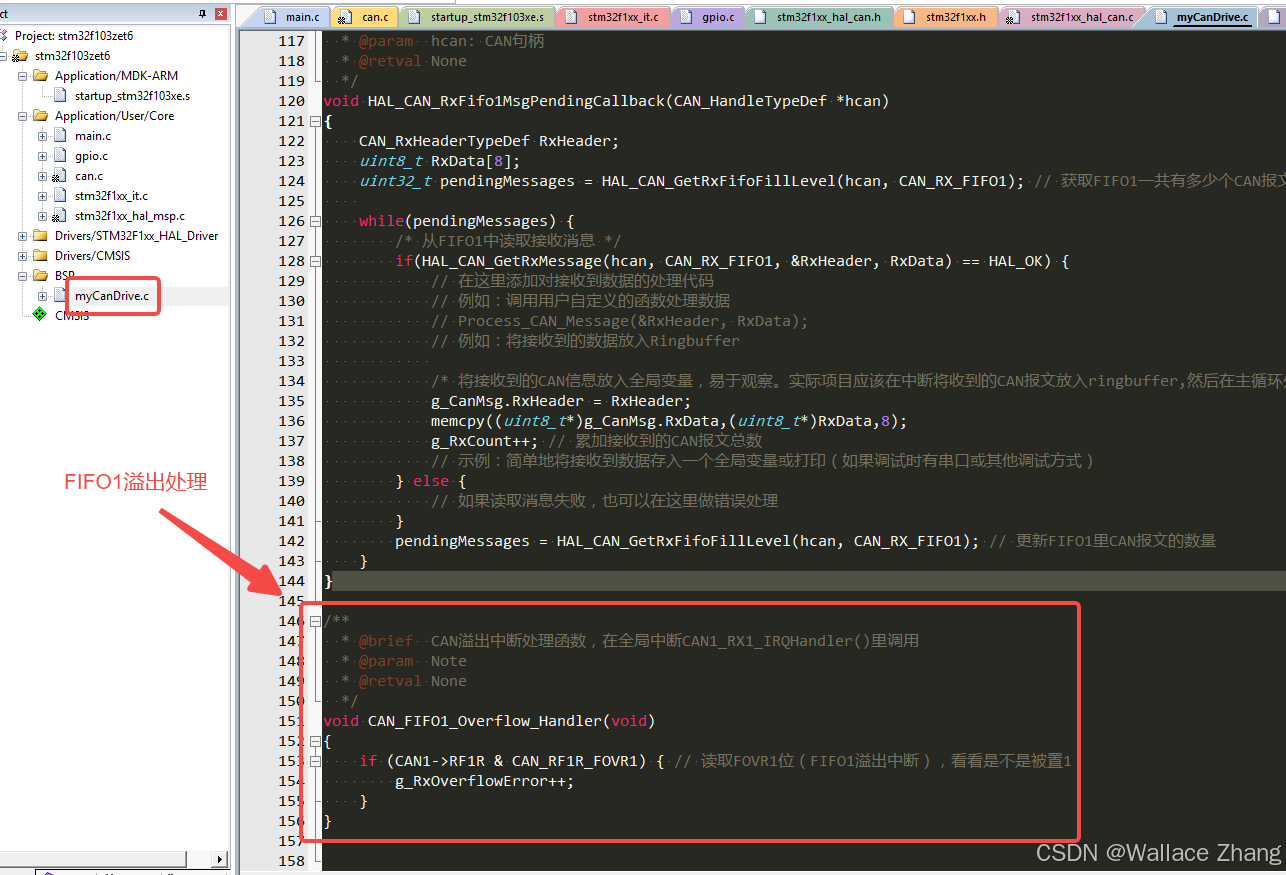
Task: Click the Application/User/Core folder icon
Action: point(40,116)
